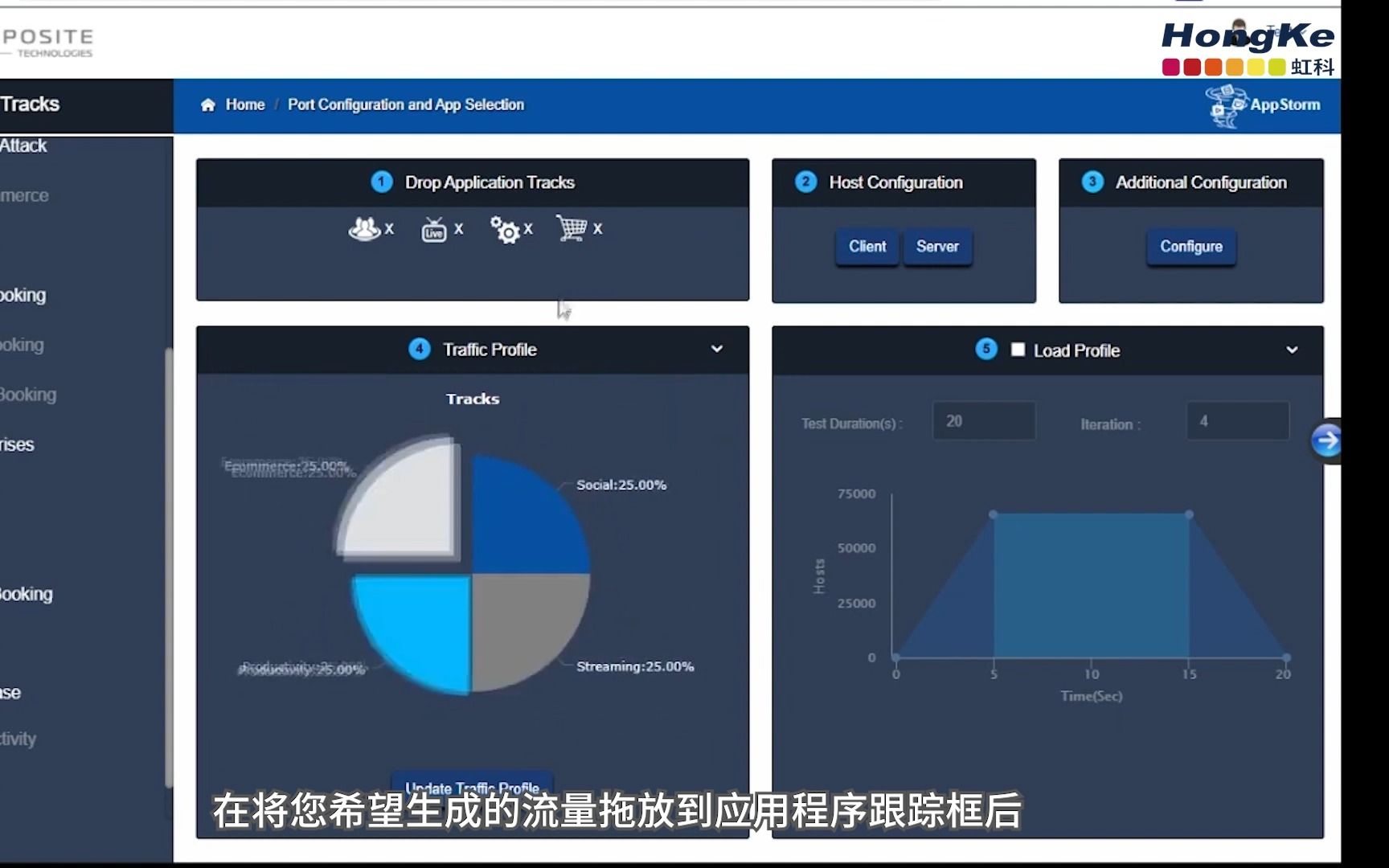The width and height of the screenshot is (1389, 868).
Task: Collapse the Traffic Profile panel chevron
Action: point(716,349)
